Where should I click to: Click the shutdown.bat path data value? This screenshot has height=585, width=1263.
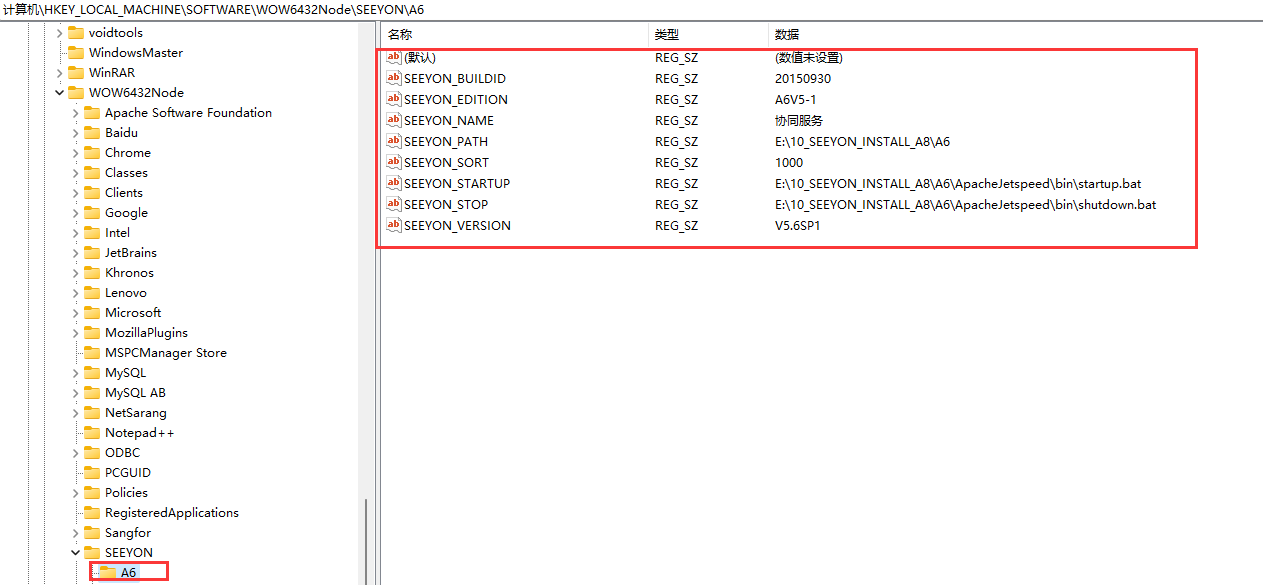click(965, 204)
